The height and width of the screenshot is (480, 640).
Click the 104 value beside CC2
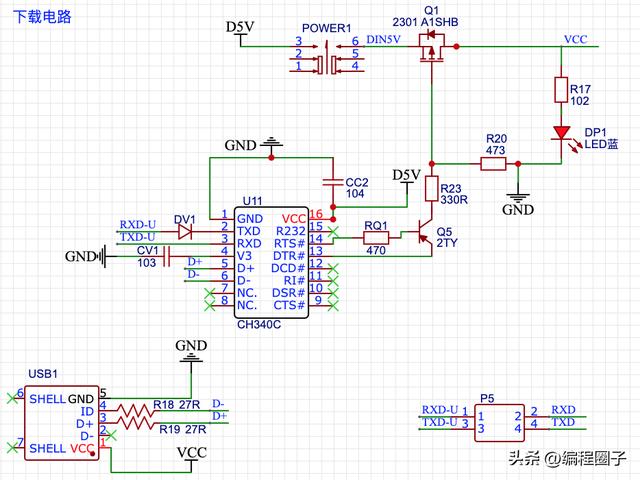355,193
